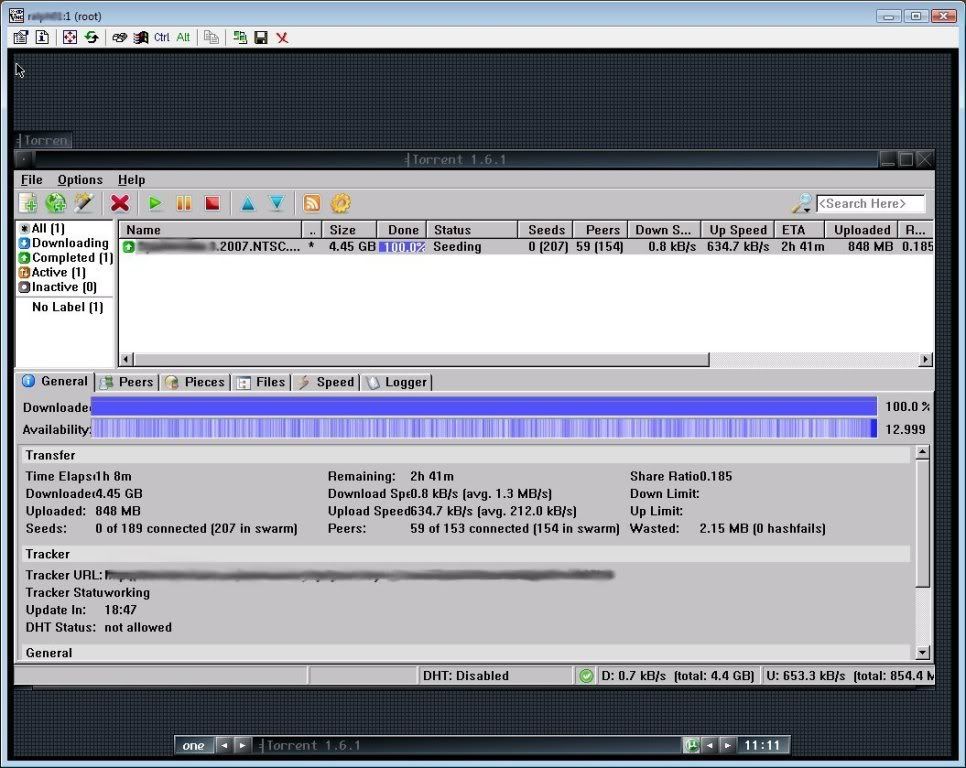Open VNC file transfer icon
The width and height of the screenshot is (966, 768).
[211, 38]
